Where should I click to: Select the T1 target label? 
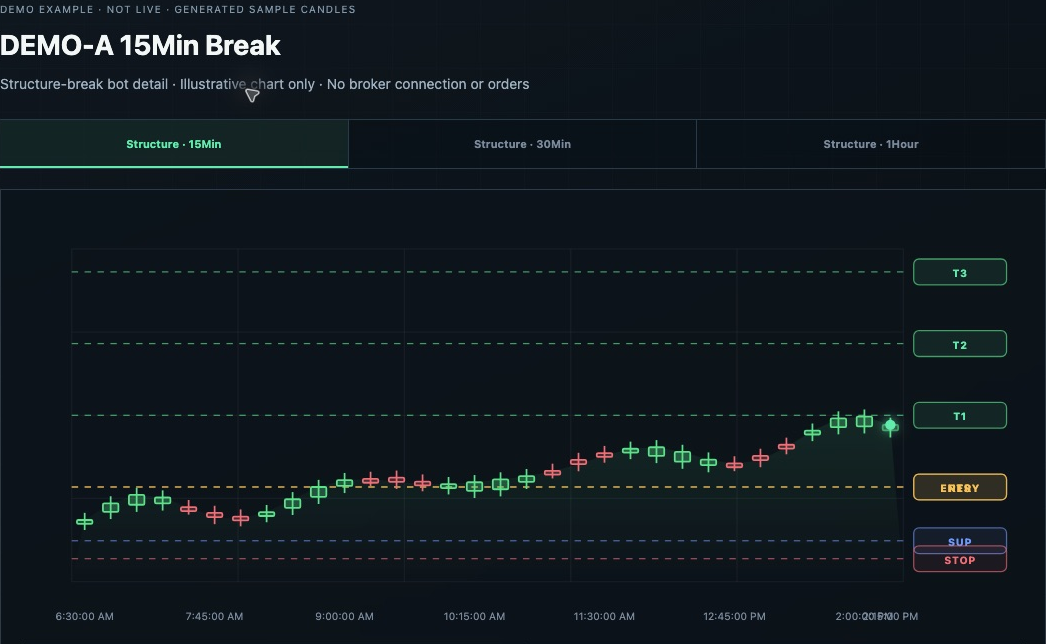click(959, 416)
